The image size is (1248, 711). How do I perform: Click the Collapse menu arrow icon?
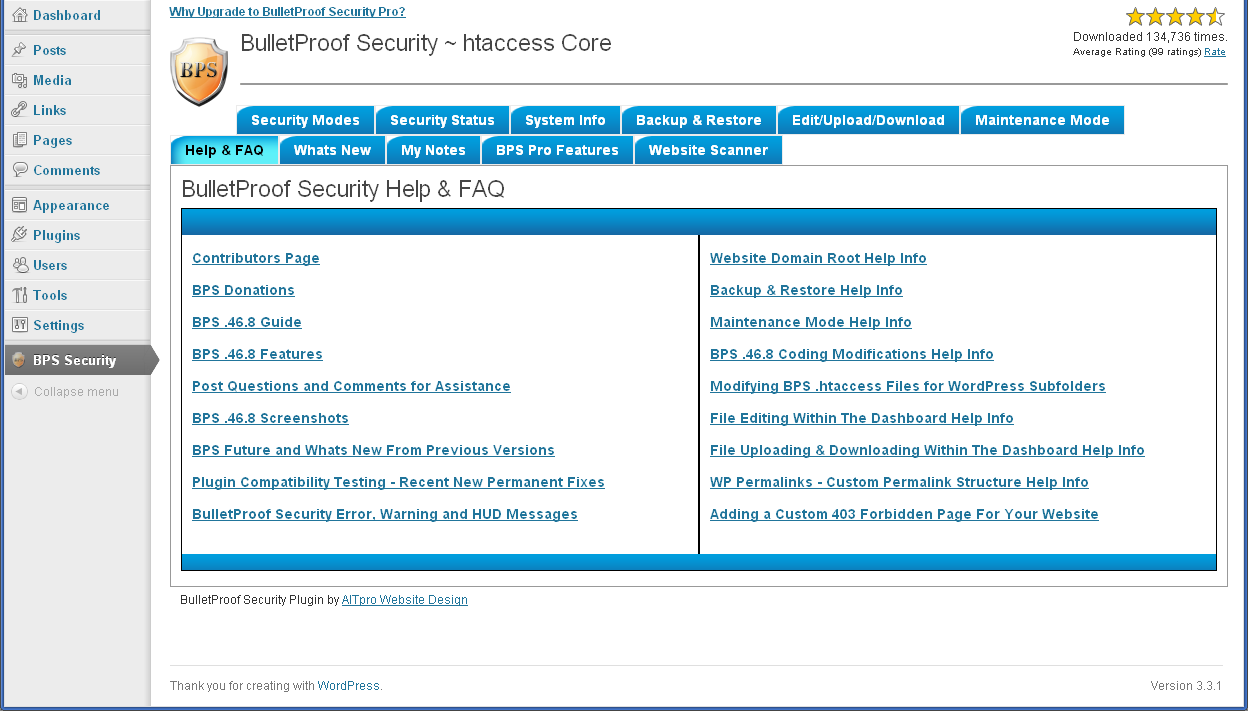pos(19,392)
